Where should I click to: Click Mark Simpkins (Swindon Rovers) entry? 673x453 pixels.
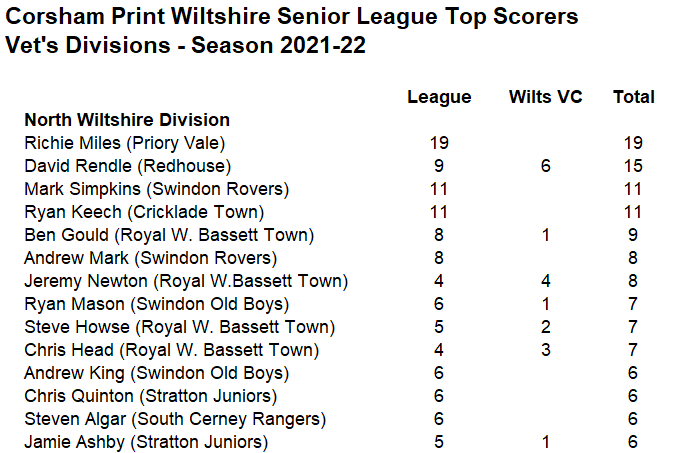tap(157, 189)
